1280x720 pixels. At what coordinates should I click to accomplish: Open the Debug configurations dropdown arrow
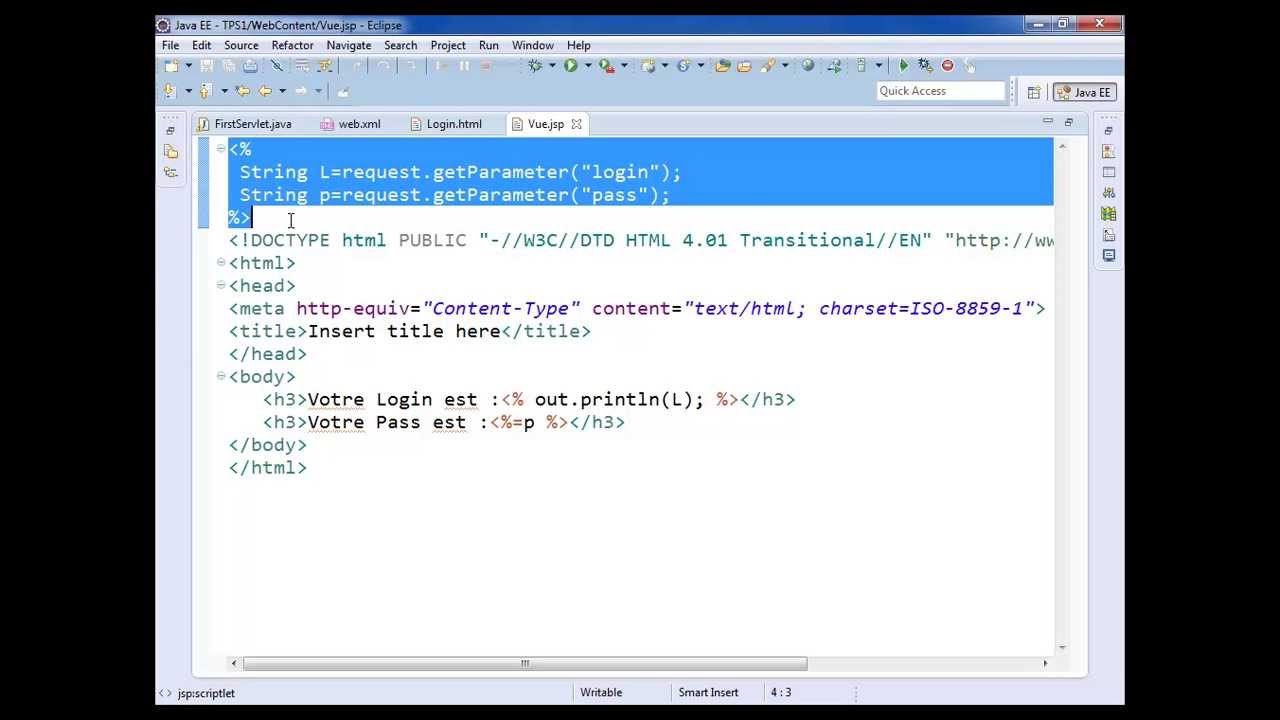point(552,66)
